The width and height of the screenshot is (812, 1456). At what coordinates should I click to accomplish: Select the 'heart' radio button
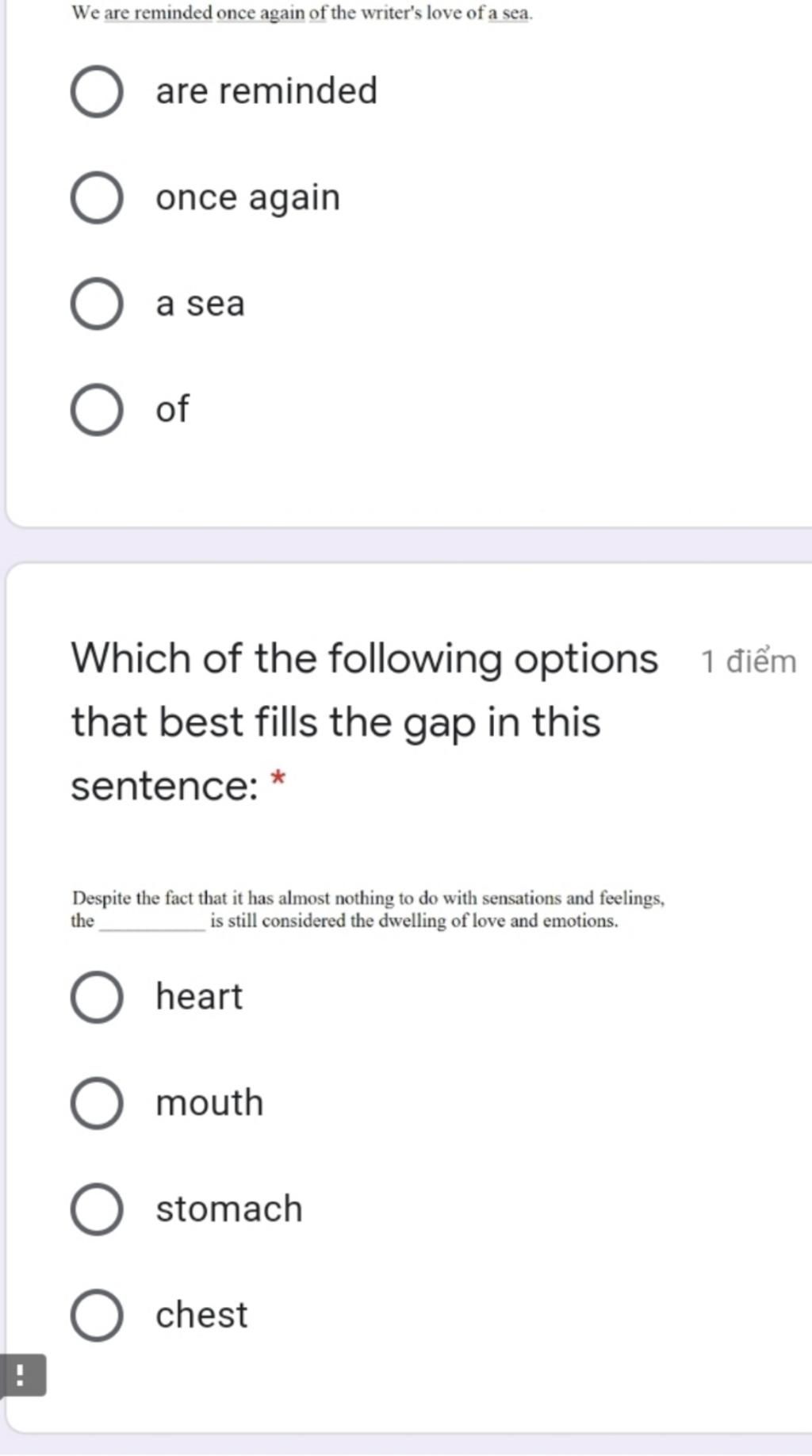97,997
